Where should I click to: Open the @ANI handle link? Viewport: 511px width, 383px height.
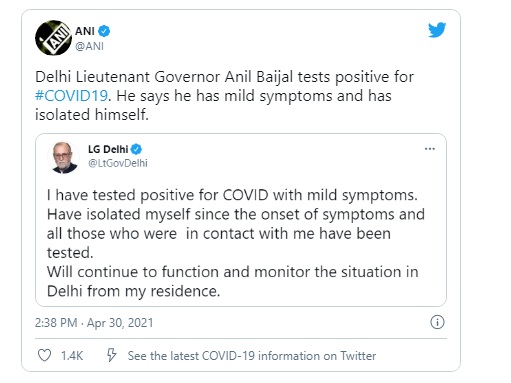click(89, 46)
